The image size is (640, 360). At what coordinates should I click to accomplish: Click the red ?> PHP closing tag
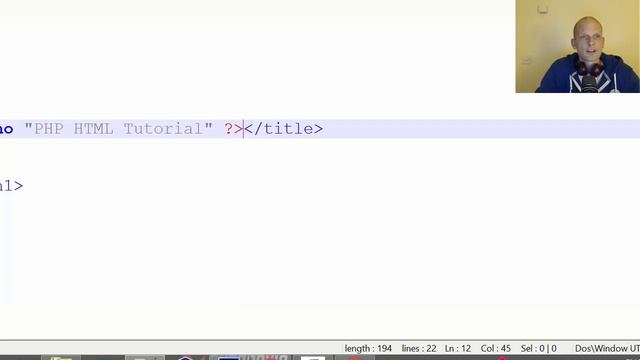pyautogui.click(x=233, y=129)
